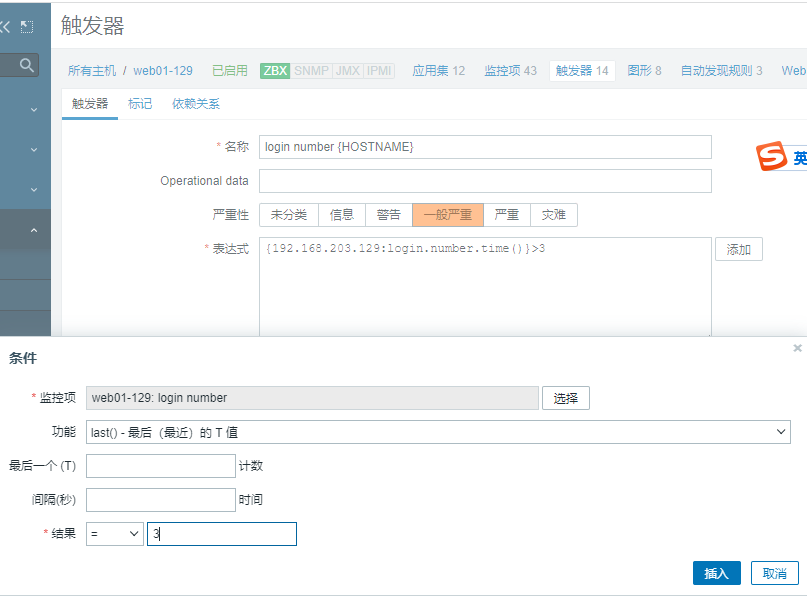The height and width of the screenshot is (596, 807).
Task: Click the 已启用 status link
Action: [230, 71]
